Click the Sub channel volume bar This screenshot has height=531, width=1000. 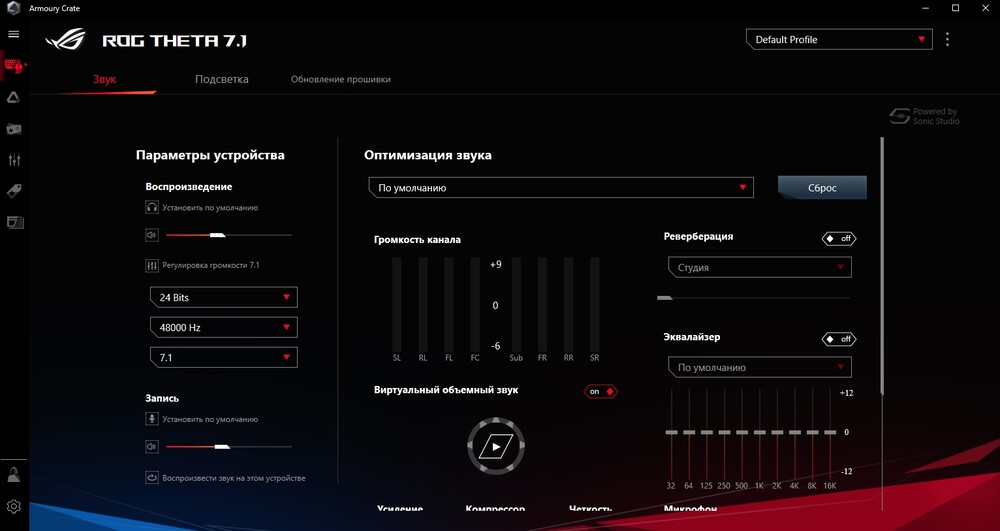tap(516, 303)
